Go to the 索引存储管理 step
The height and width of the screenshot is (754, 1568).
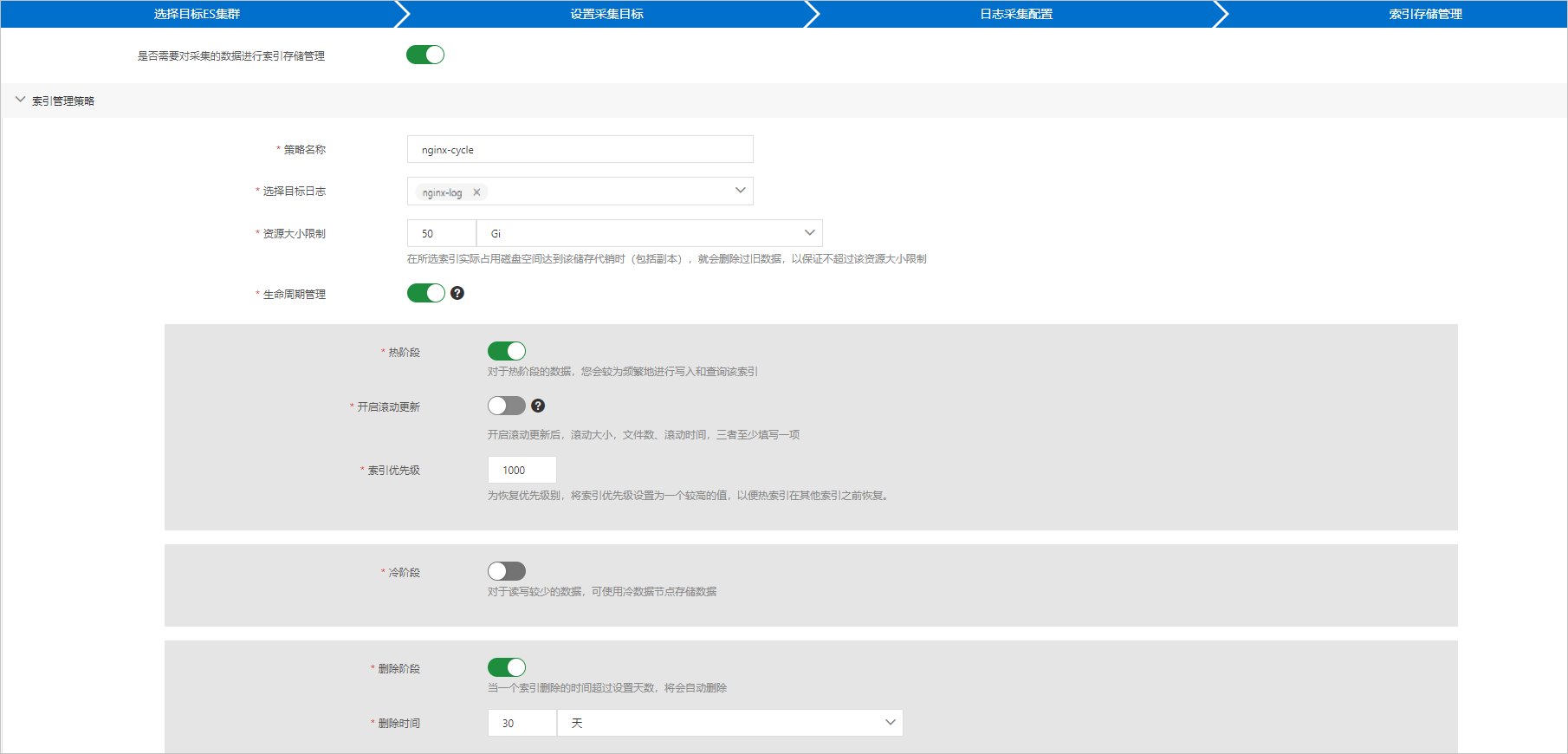1425,14
